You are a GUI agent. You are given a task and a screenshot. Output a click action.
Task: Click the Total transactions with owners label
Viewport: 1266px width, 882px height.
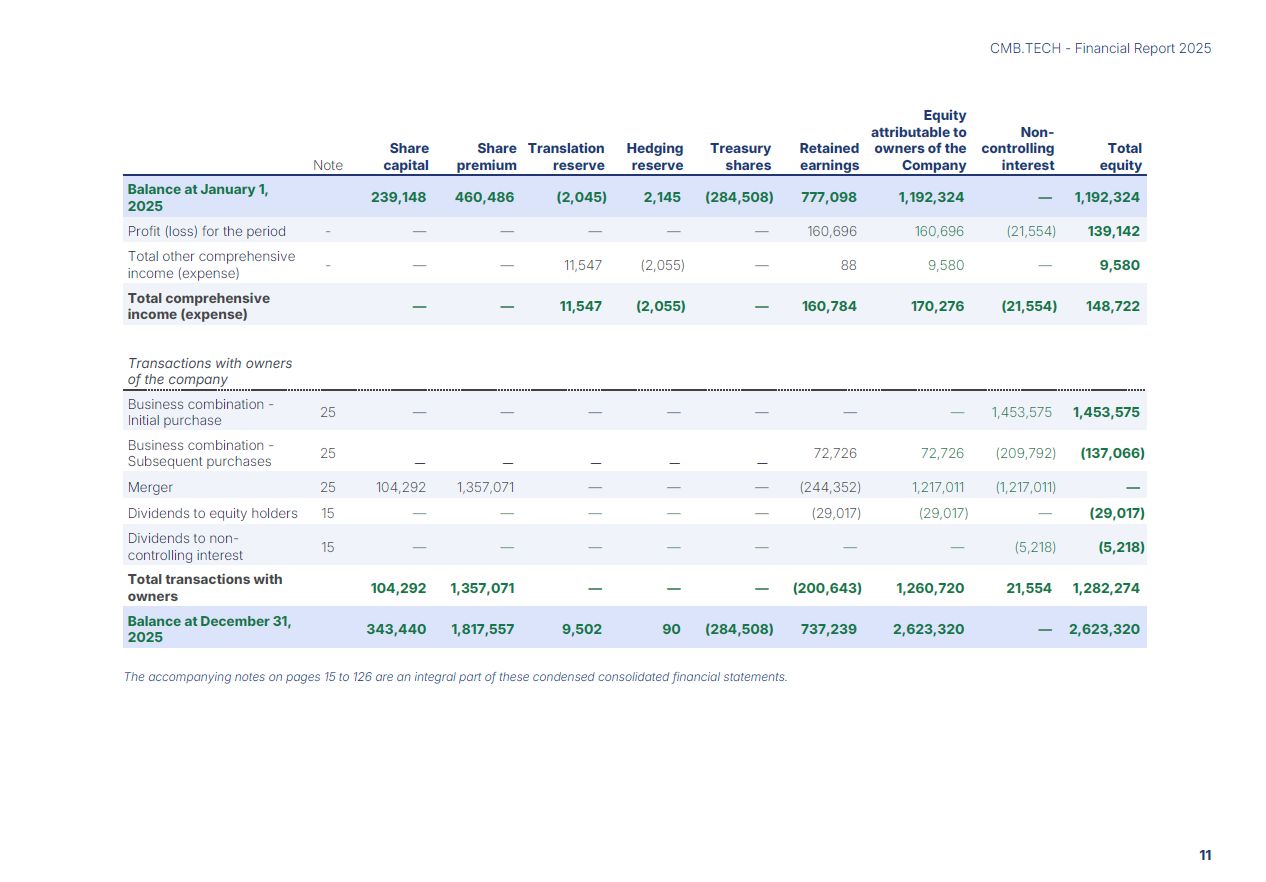[205, 588]
